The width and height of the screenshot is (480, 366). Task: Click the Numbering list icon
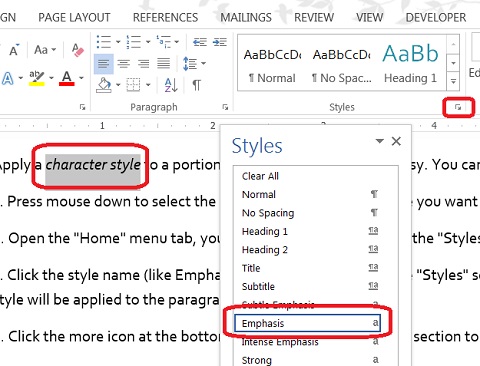(134, 42)
